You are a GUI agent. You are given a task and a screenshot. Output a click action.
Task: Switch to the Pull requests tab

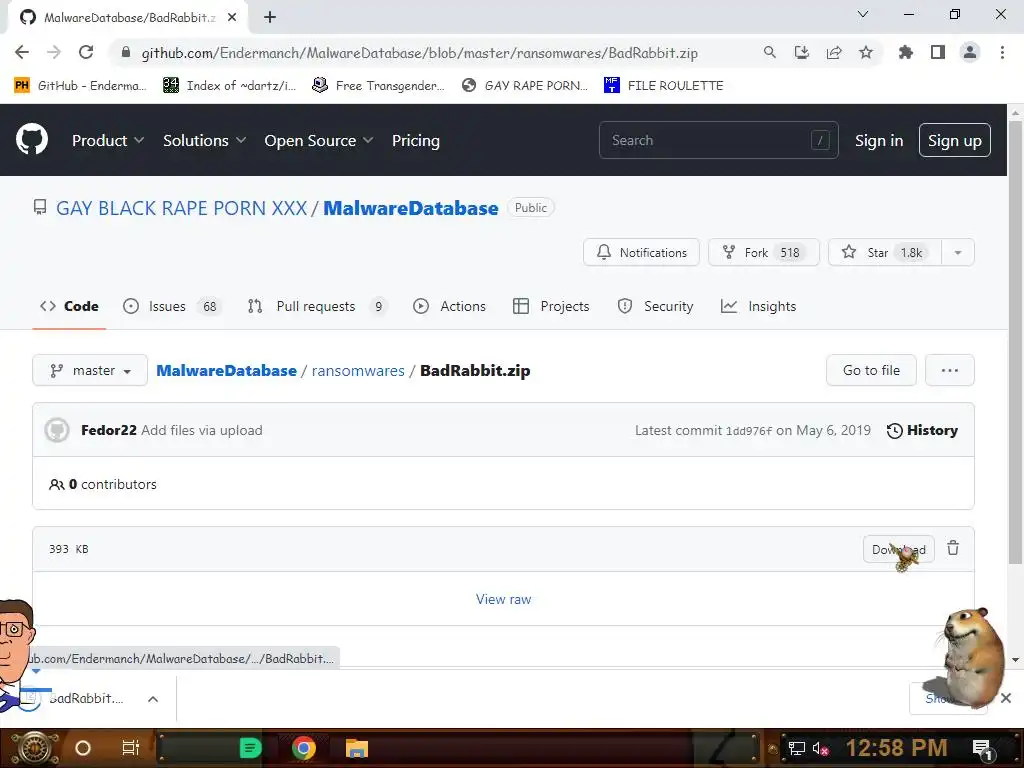point(317,306)
